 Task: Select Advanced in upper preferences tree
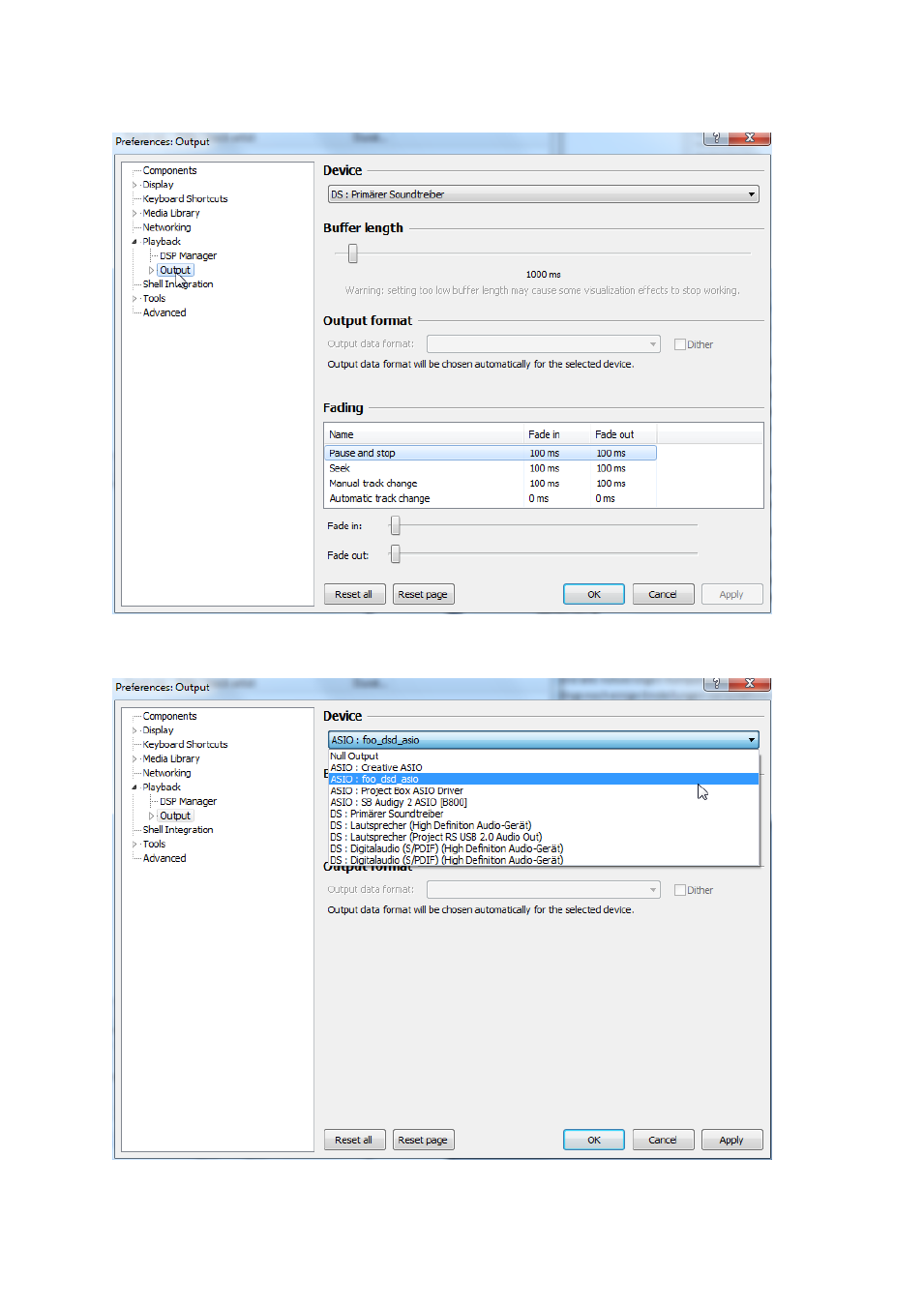pyautogui.click(x=164, y=312)
